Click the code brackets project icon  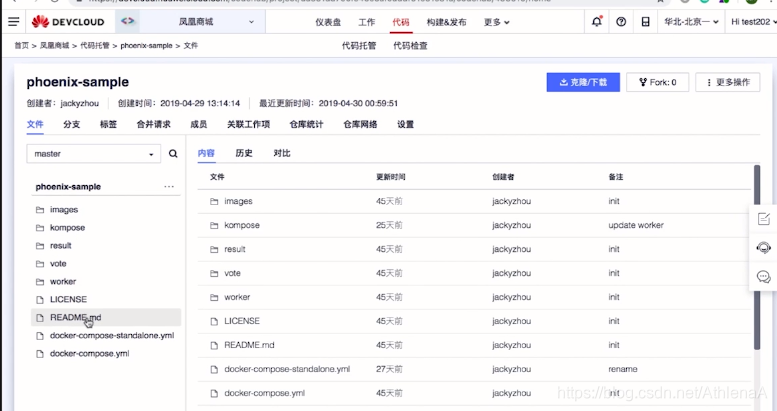click(127, 21)
